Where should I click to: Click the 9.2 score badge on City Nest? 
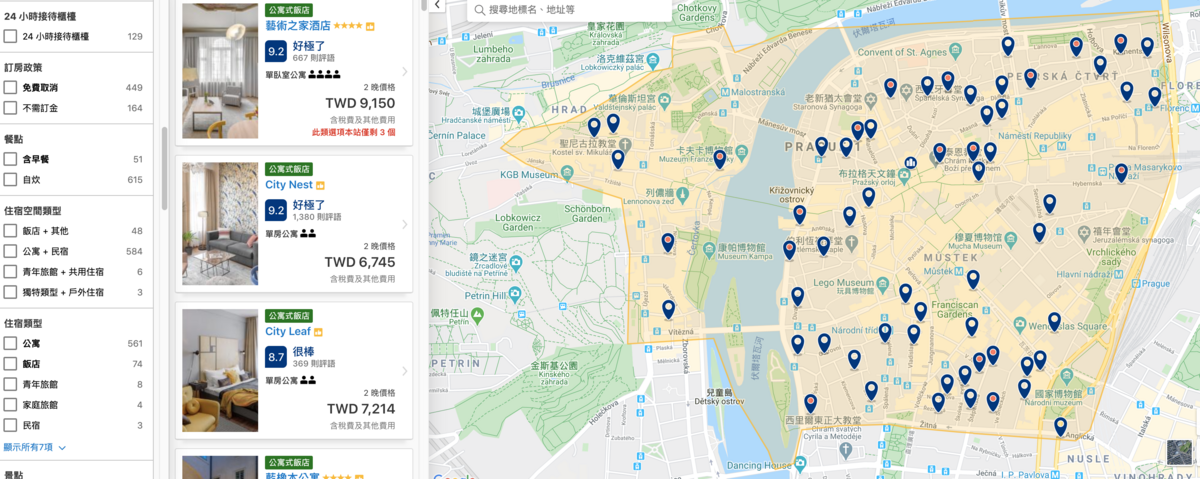(276, 210)
